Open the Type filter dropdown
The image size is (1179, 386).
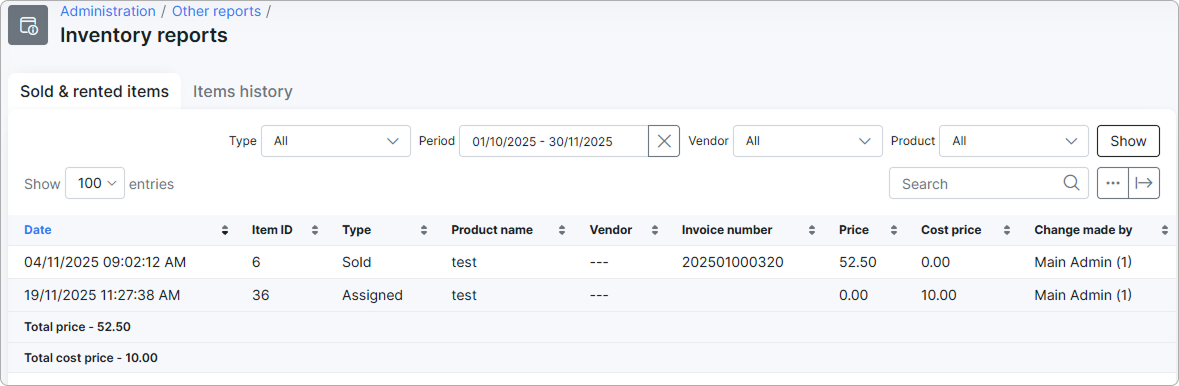coord(336,141)
